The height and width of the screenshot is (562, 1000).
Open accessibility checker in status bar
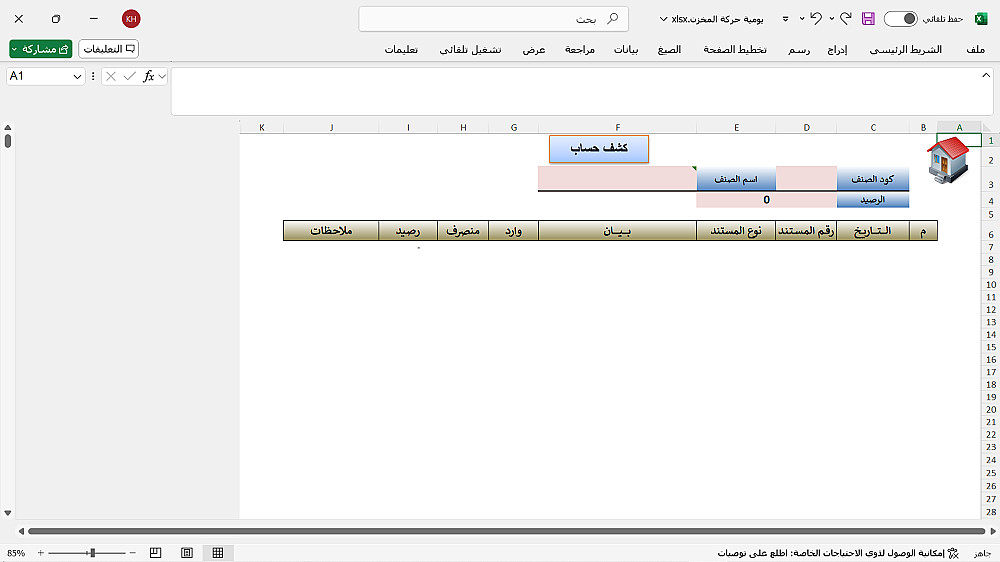(838, 552)
